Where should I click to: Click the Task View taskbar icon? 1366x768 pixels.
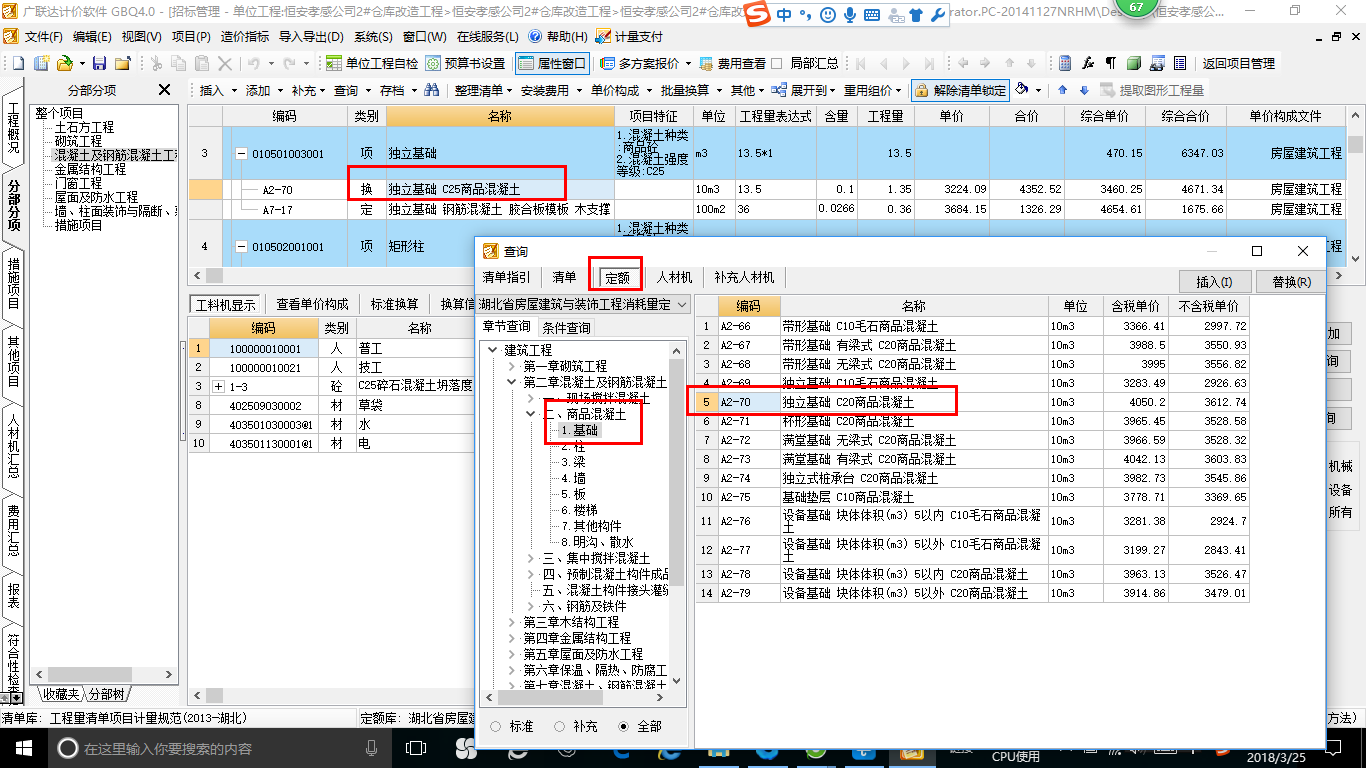(x=416, y=747)
